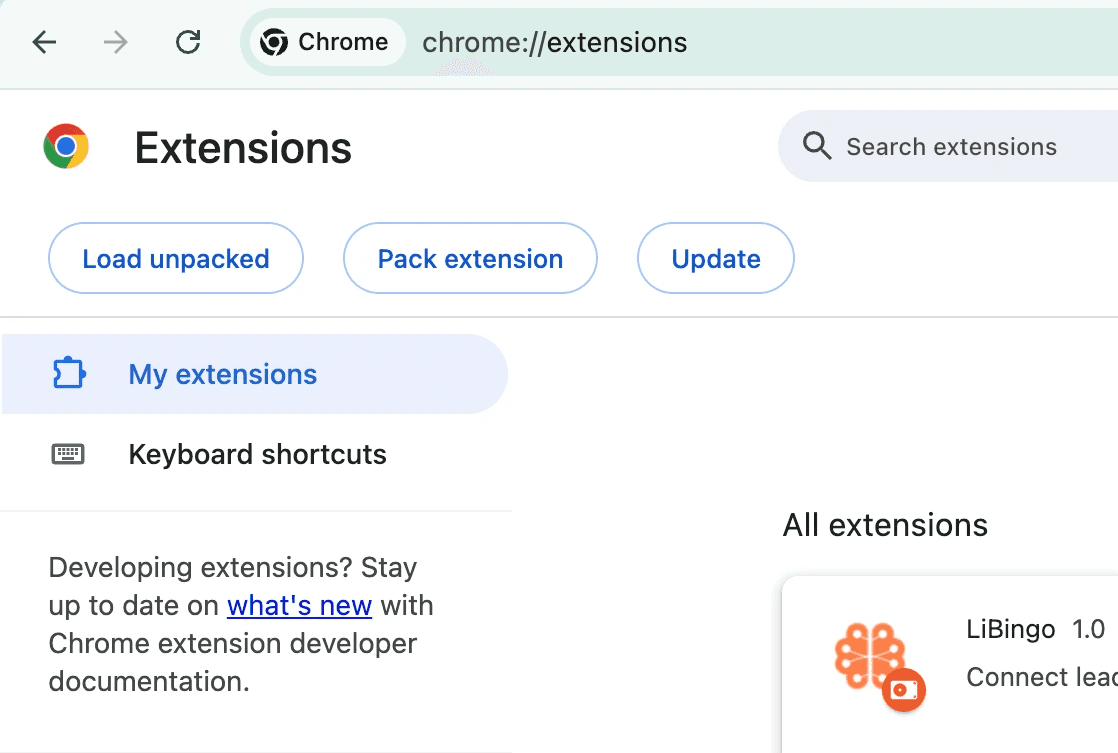
Task: Select the My extensions label
Action: tap(223, 374)
